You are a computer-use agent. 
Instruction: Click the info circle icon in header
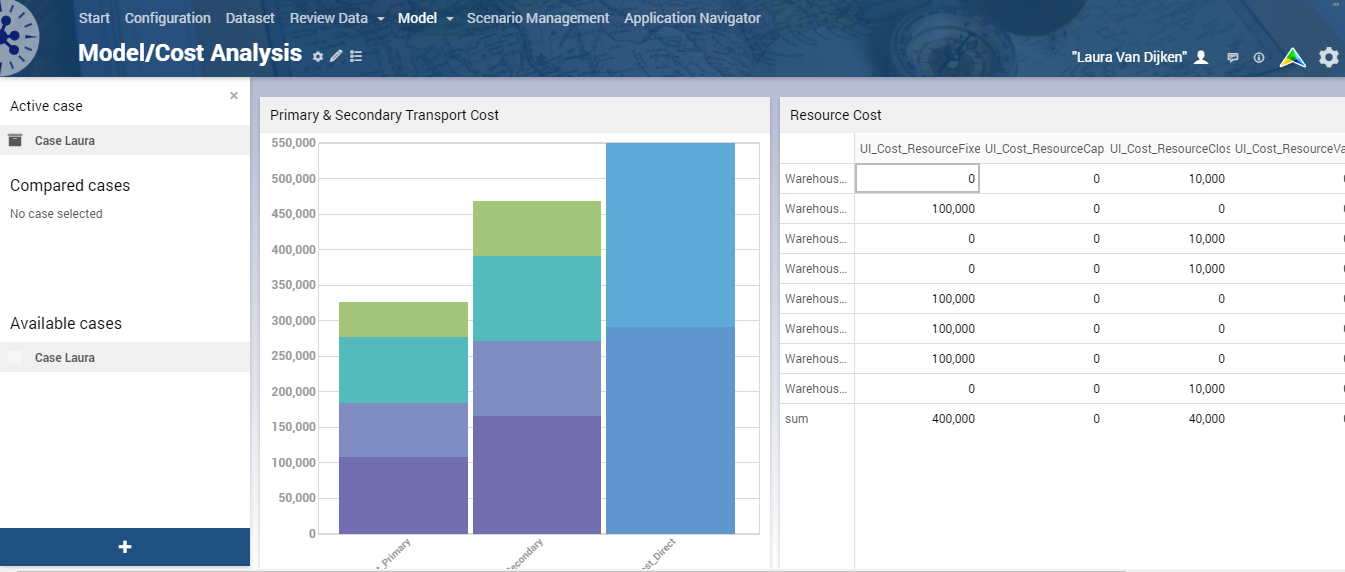coord(1259,58)
